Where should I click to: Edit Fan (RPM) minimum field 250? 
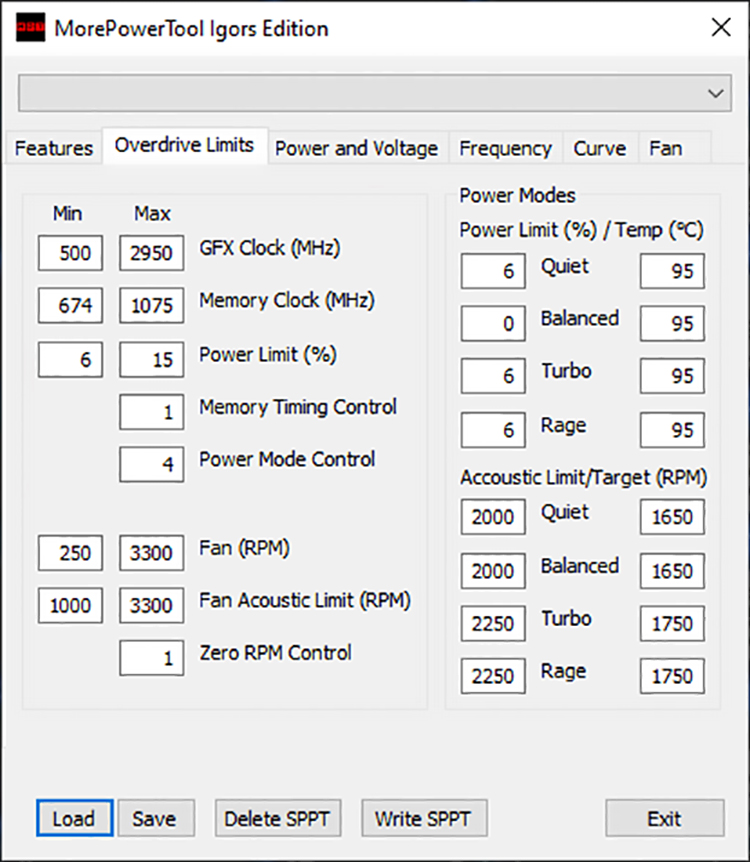point(70,552)
